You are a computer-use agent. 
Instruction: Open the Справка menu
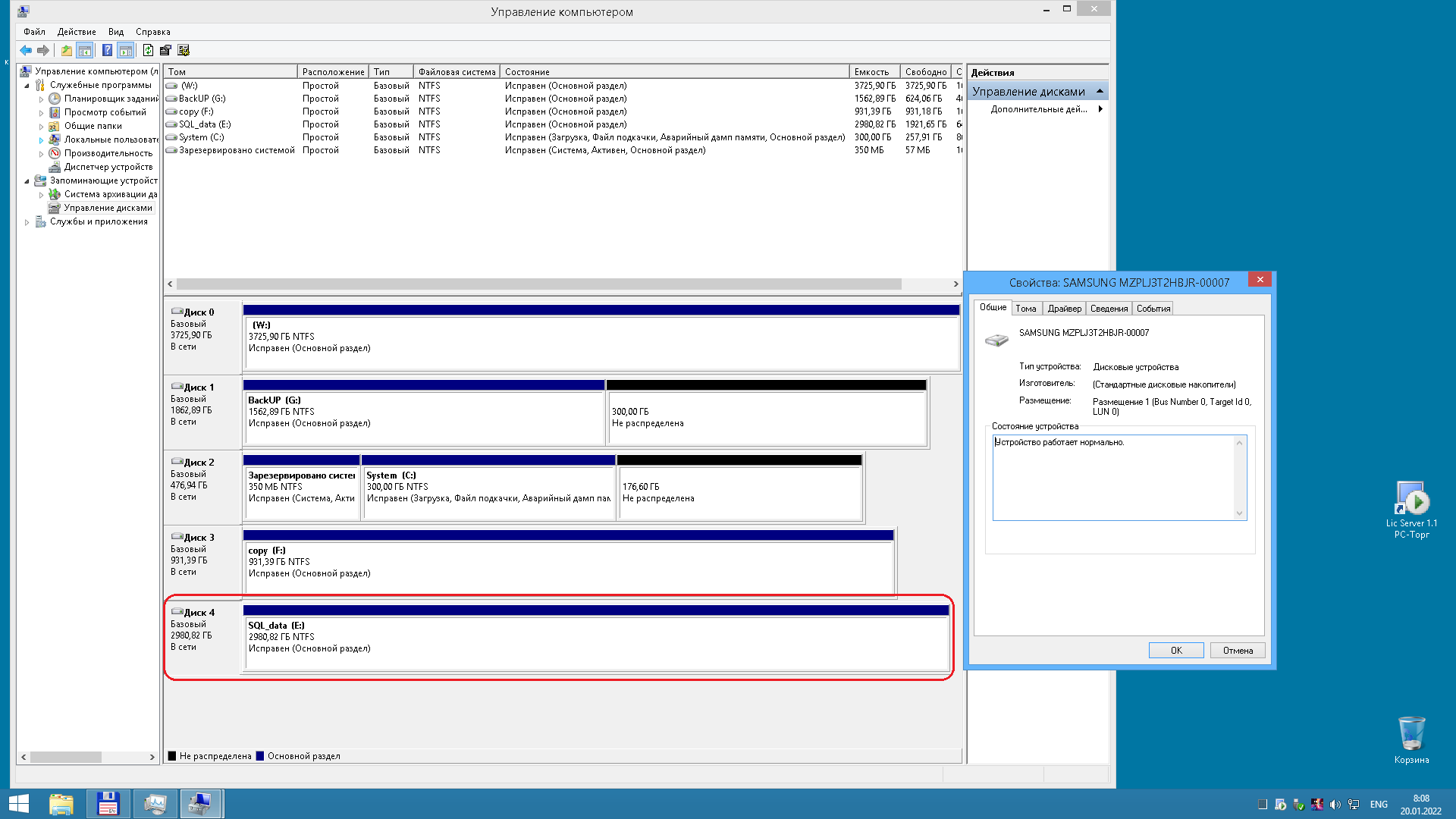152,32
